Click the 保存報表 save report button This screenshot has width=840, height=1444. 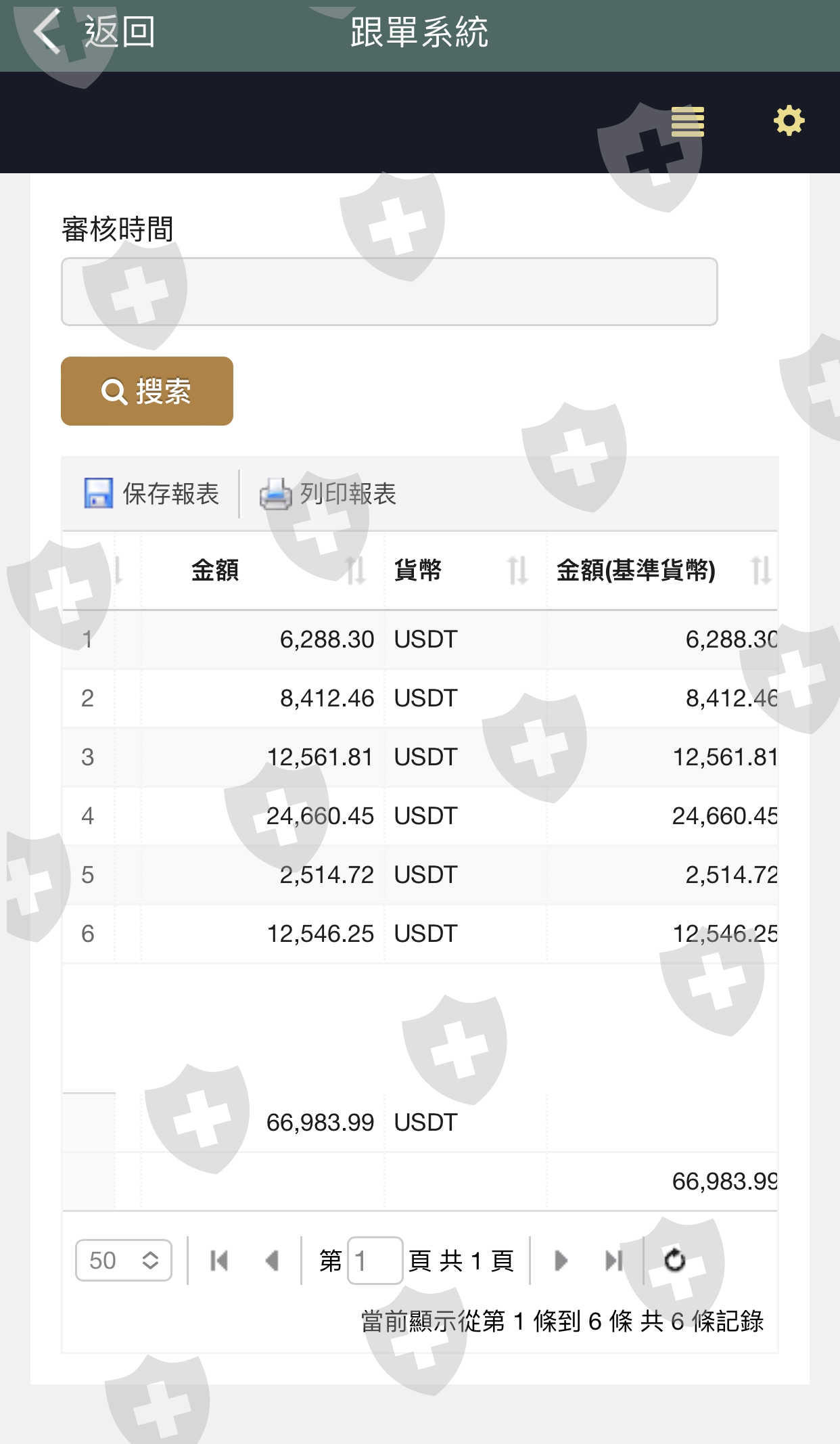[x=151, y=494]
